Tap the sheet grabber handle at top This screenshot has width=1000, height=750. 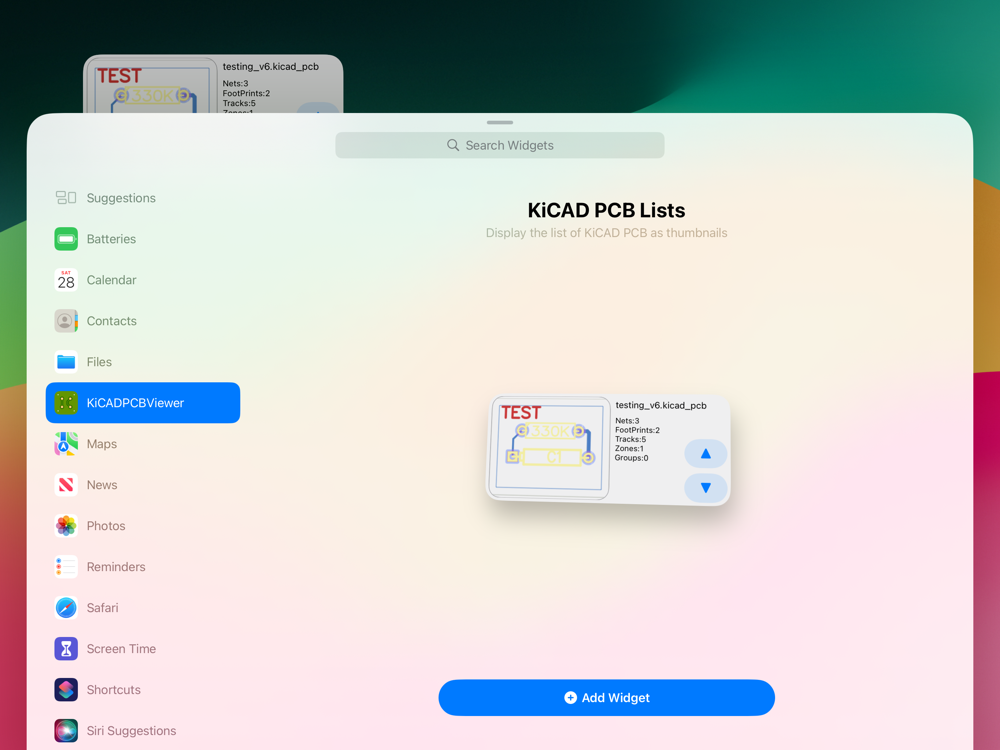pos(500,122)
